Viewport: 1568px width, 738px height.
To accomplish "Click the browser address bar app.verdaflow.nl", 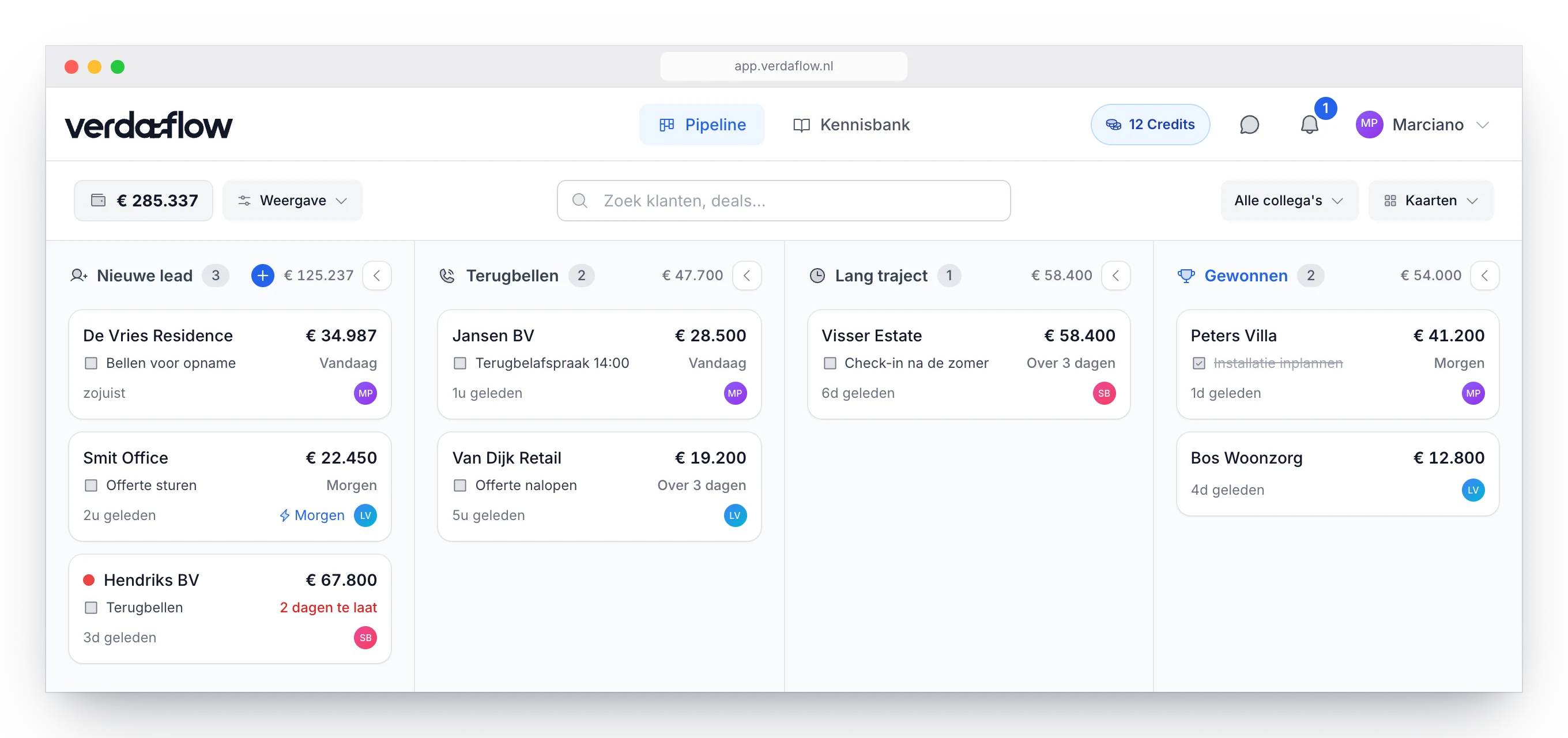I will click(x=783, y=66).
